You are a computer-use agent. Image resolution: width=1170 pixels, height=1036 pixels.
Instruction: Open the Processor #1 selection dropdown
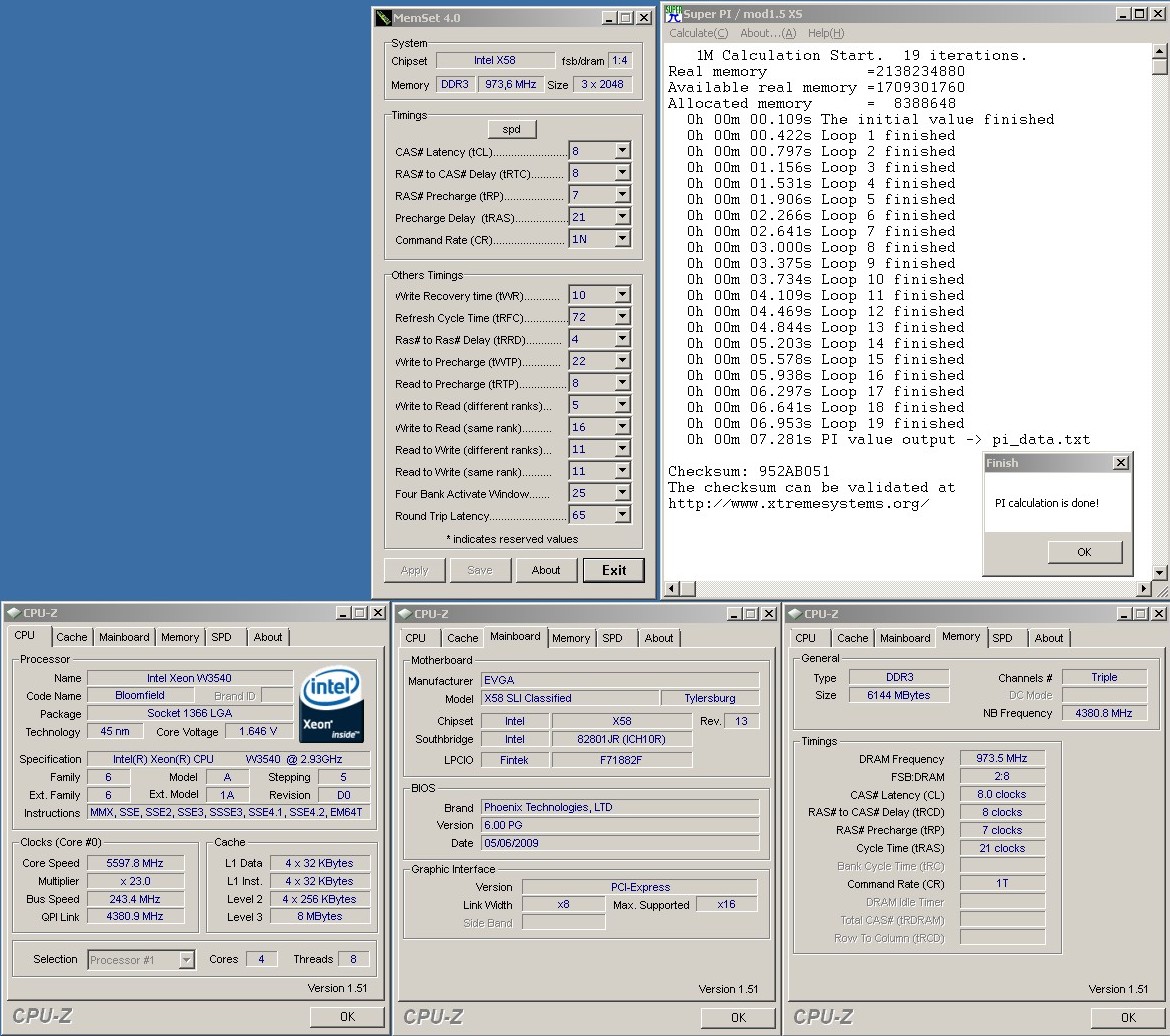point(187,960)
